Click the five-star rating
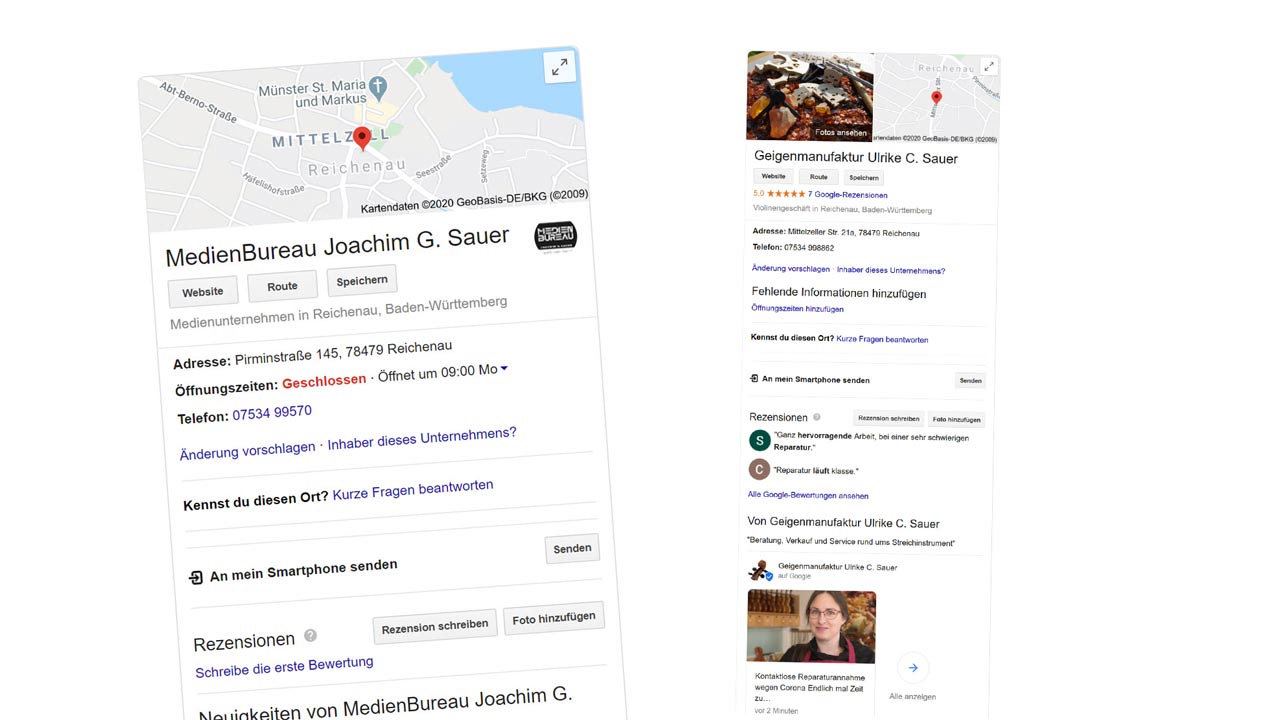 (x=786, y=193)
